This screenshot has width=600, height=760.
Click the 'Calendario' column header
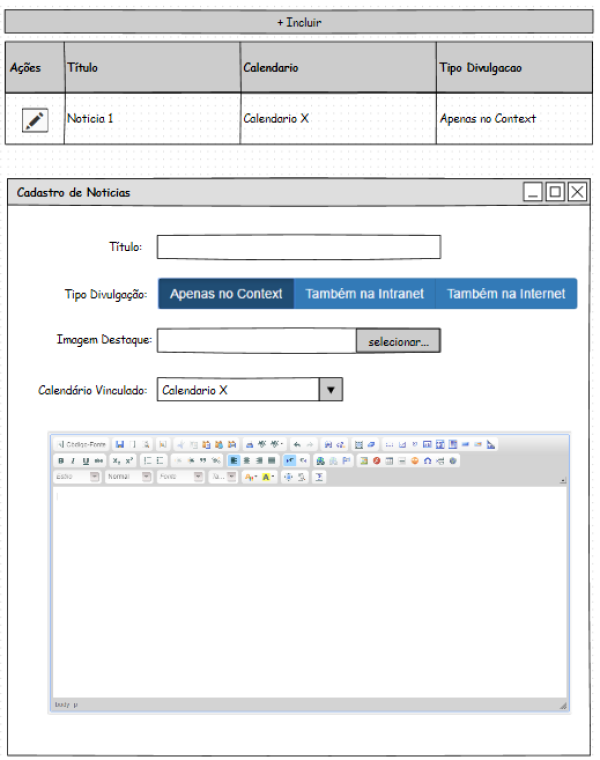click(338, 68)
